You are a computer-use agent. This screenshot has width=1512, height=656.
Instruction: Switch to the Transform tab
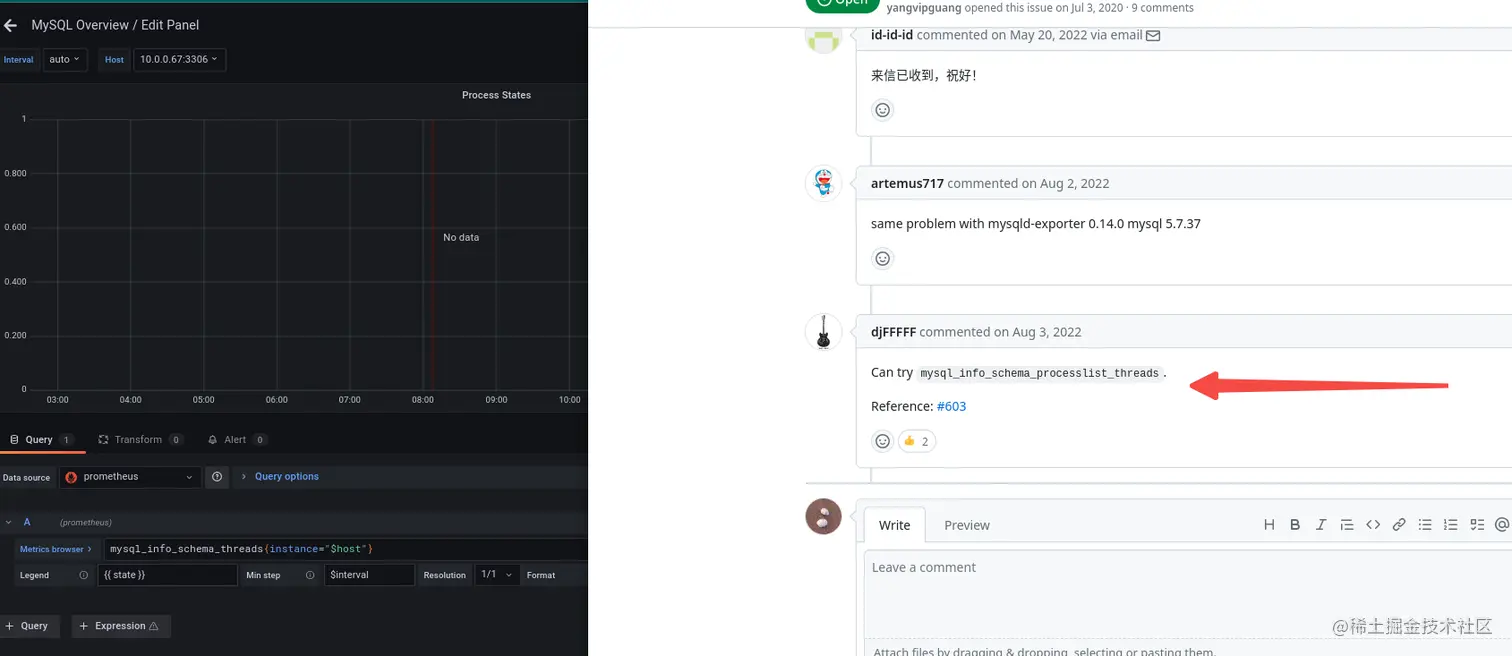[x=140, y=440]
